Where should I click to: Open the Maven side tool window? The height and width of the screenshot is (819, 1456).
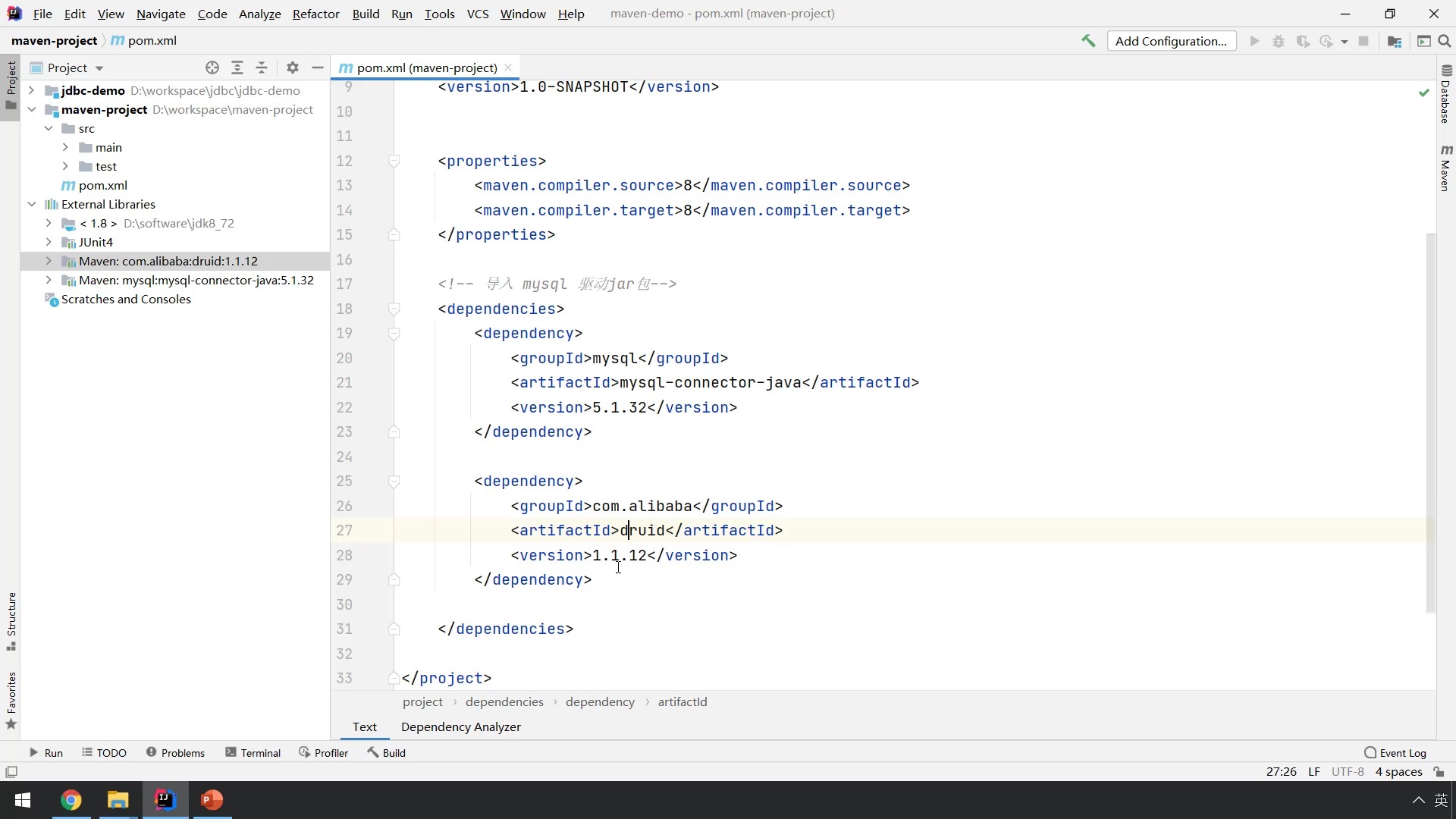tap(1445, 168)
